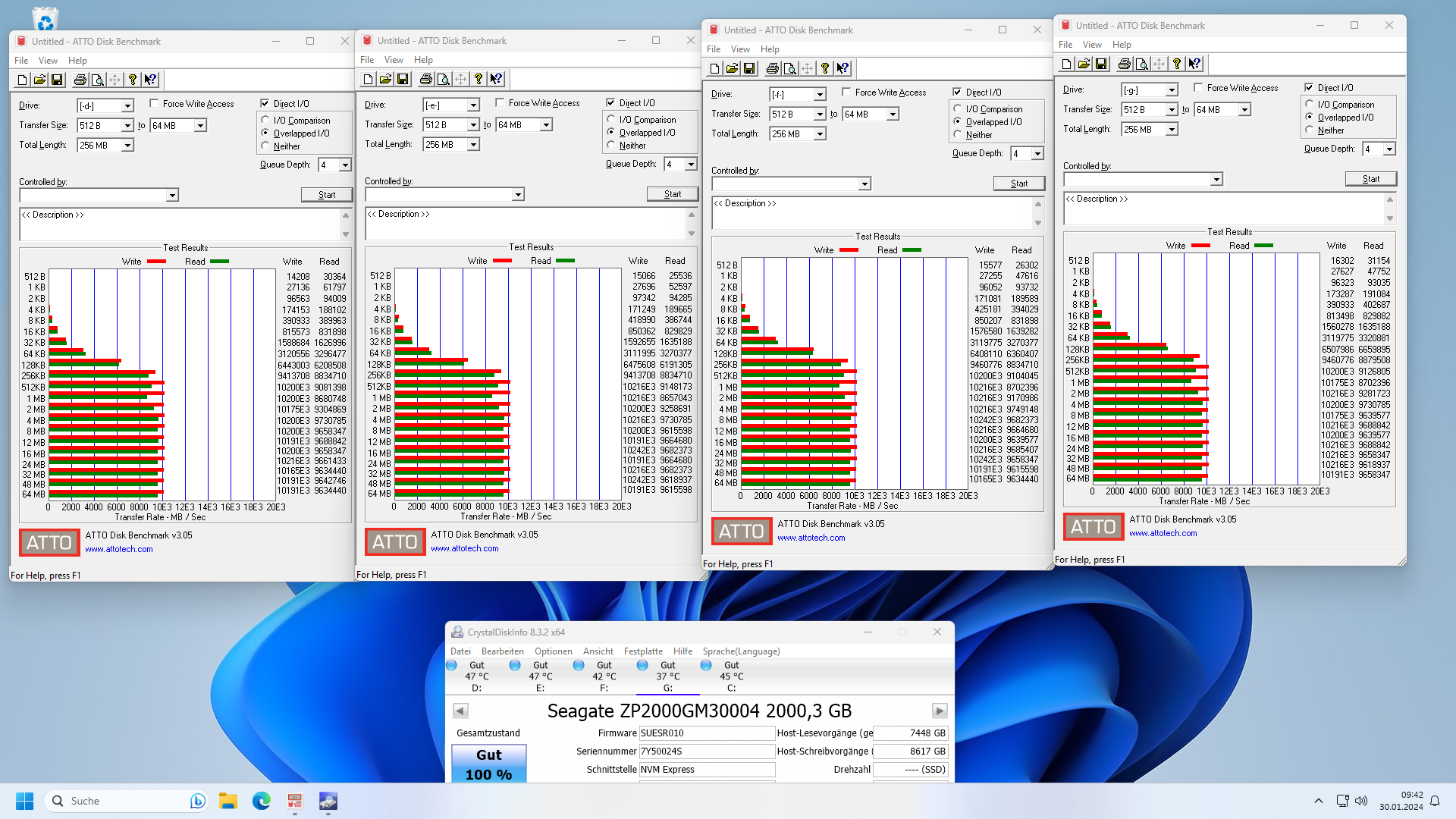Follow the www.attotech.com link in drive G window
Screen dimensions: 1456x819
click(1163, 532)
